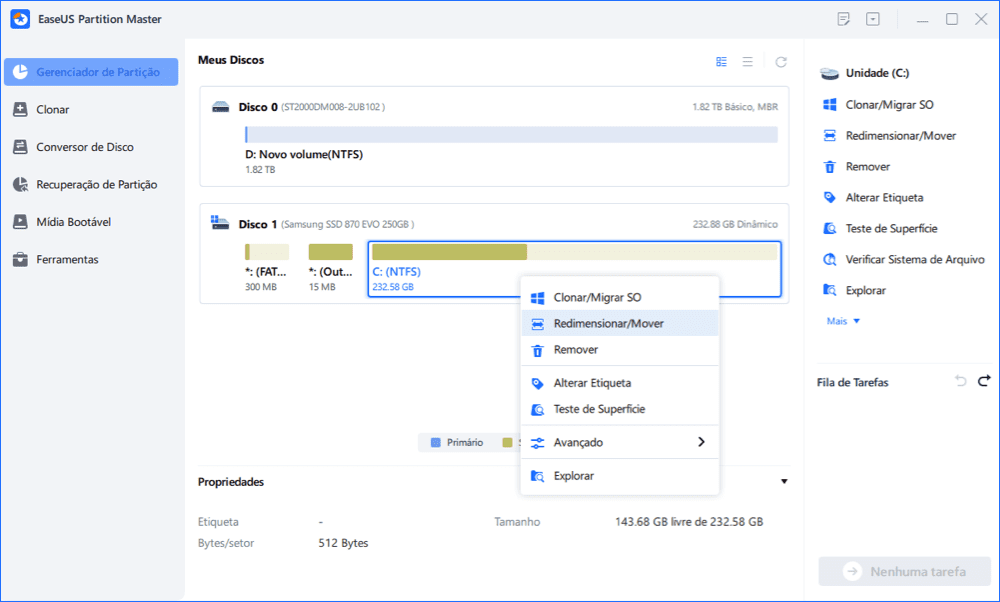Click '232.88 GB Dinâmico' disk info text
This screenshot has height=602, width=1000.
[735, 224]
